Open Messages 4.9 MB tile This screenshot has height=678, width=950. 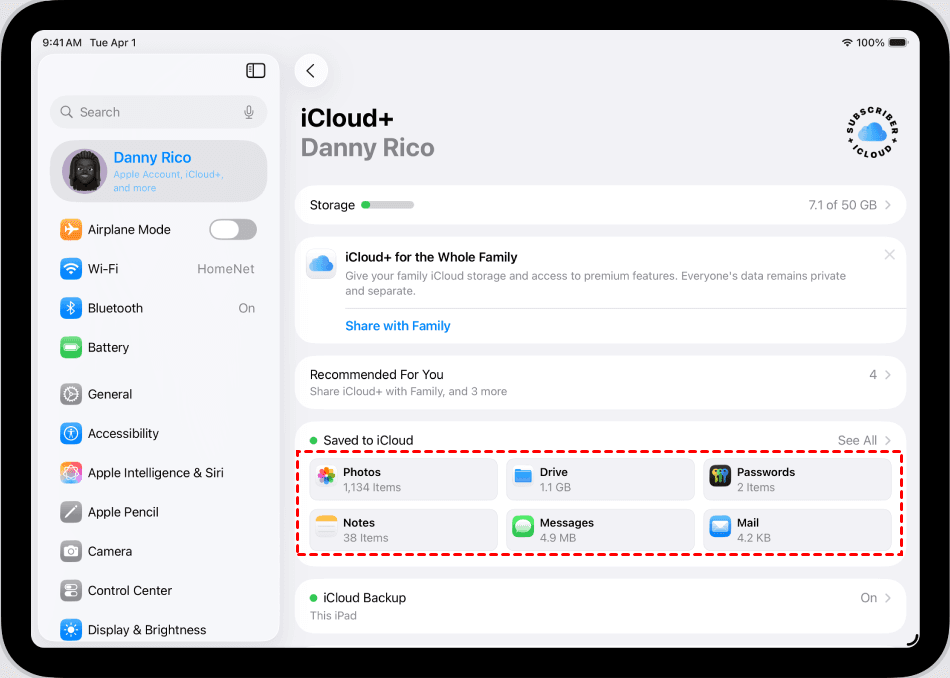pos(600,530)
